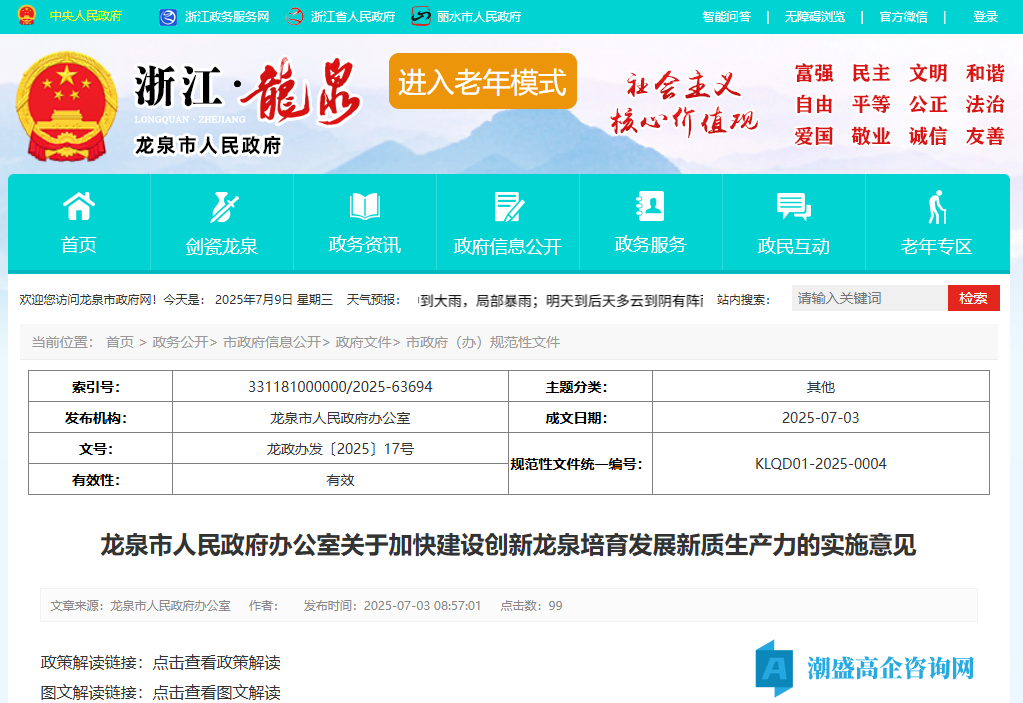Click the national emblem logo in header
This screenshot has height=703, width=1023.
[67, 105]
